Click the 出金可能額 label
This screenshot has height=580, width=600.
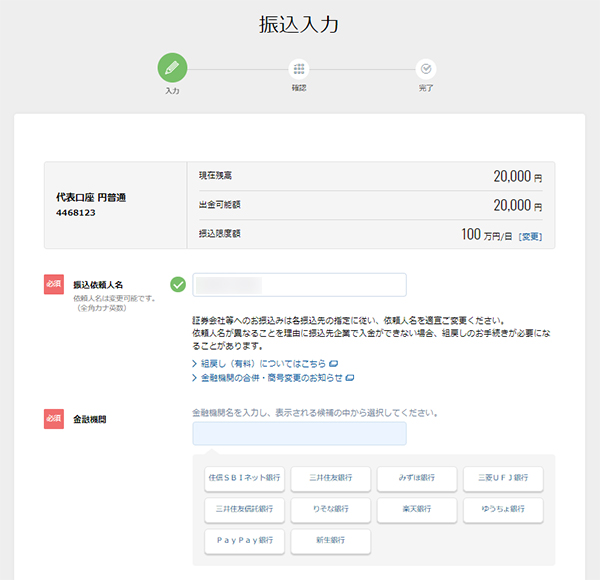(x=219, y=205)
